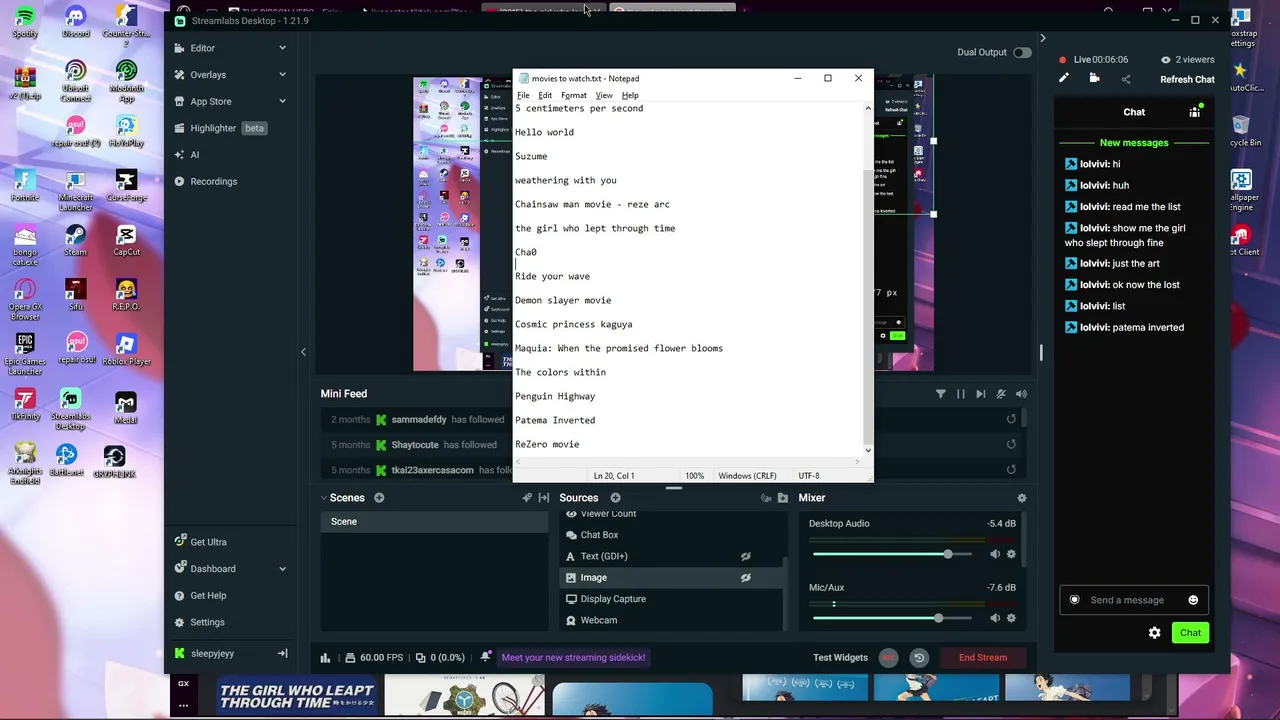Open Desktop Audio source settings gear
This screenshot has width=1280, height=720.
[1011, 554]
